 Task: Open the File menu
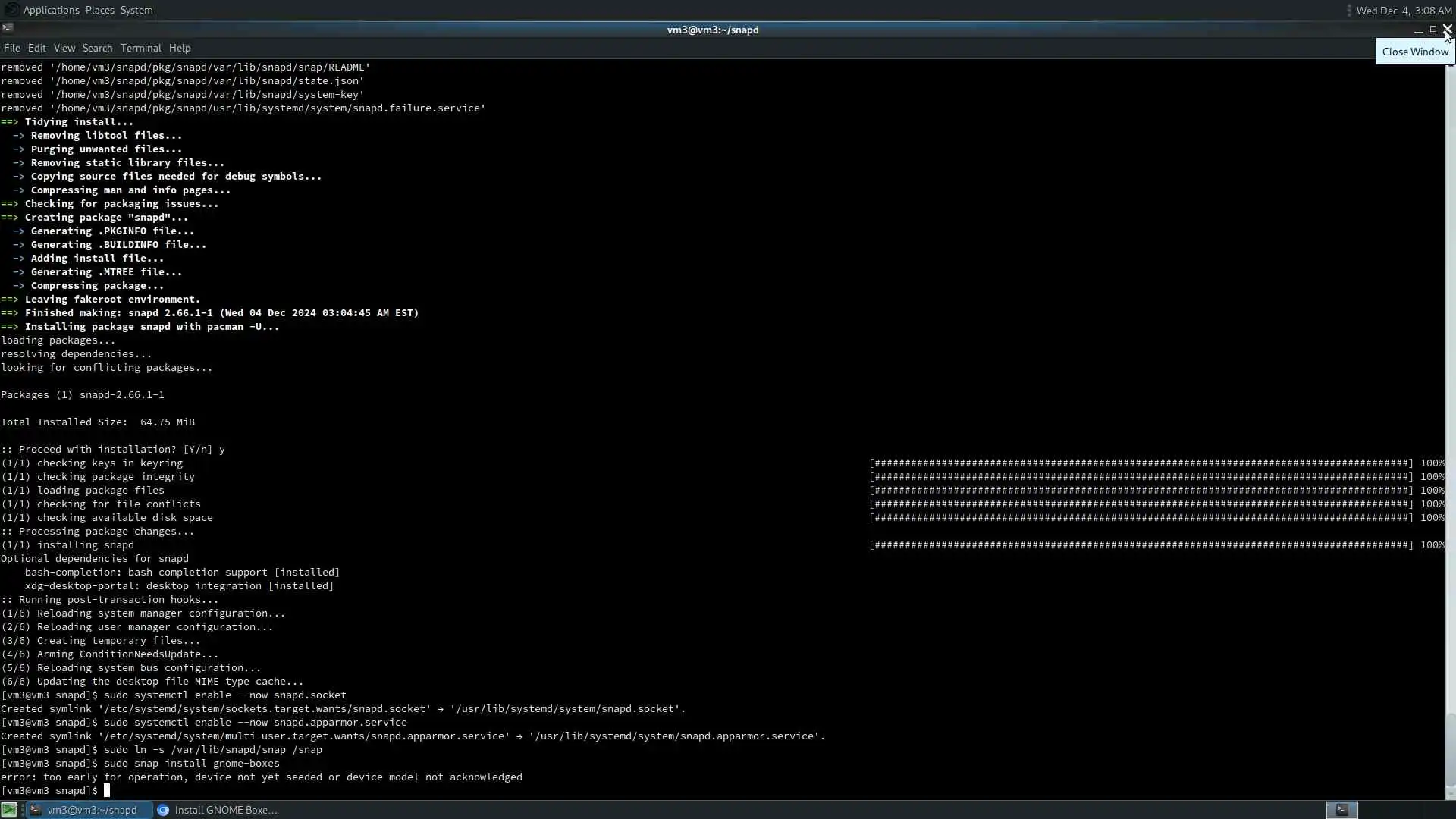pyautogui.click(x=11, y=48)
